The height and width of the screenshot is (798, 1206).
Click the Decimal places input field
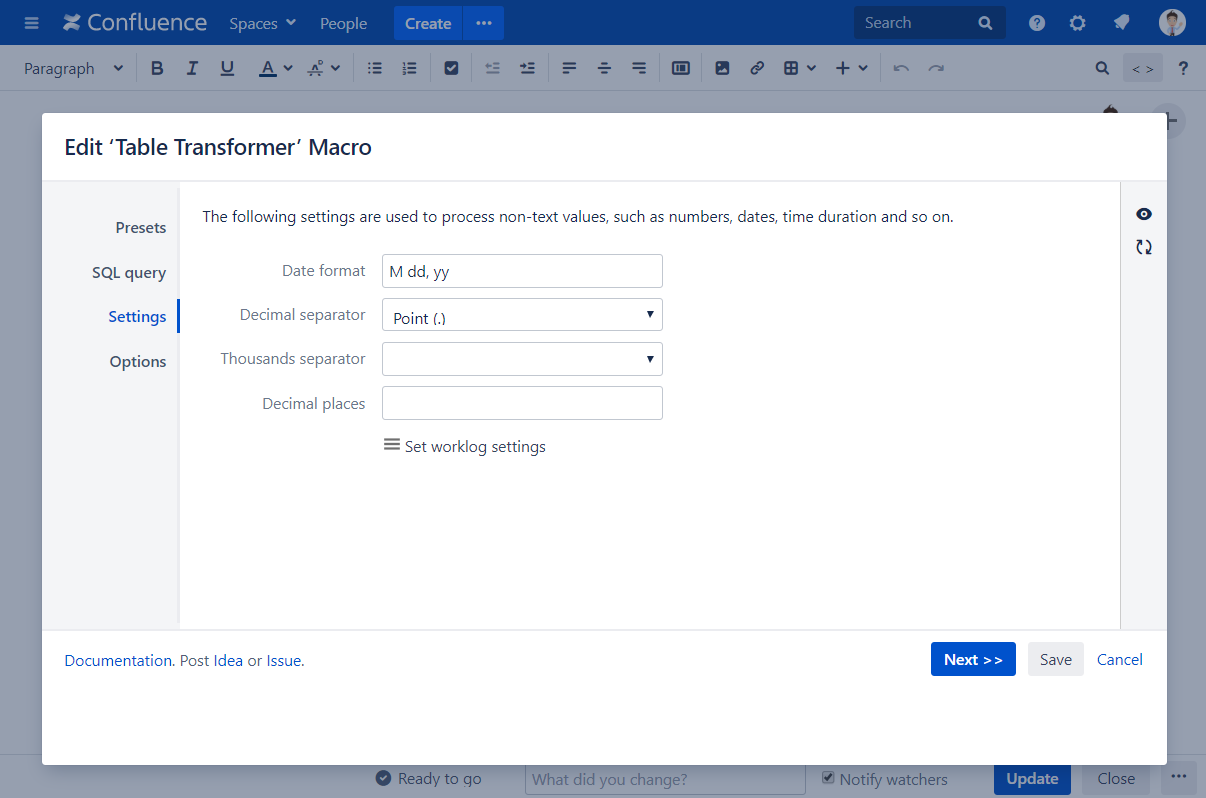(522, 403)
